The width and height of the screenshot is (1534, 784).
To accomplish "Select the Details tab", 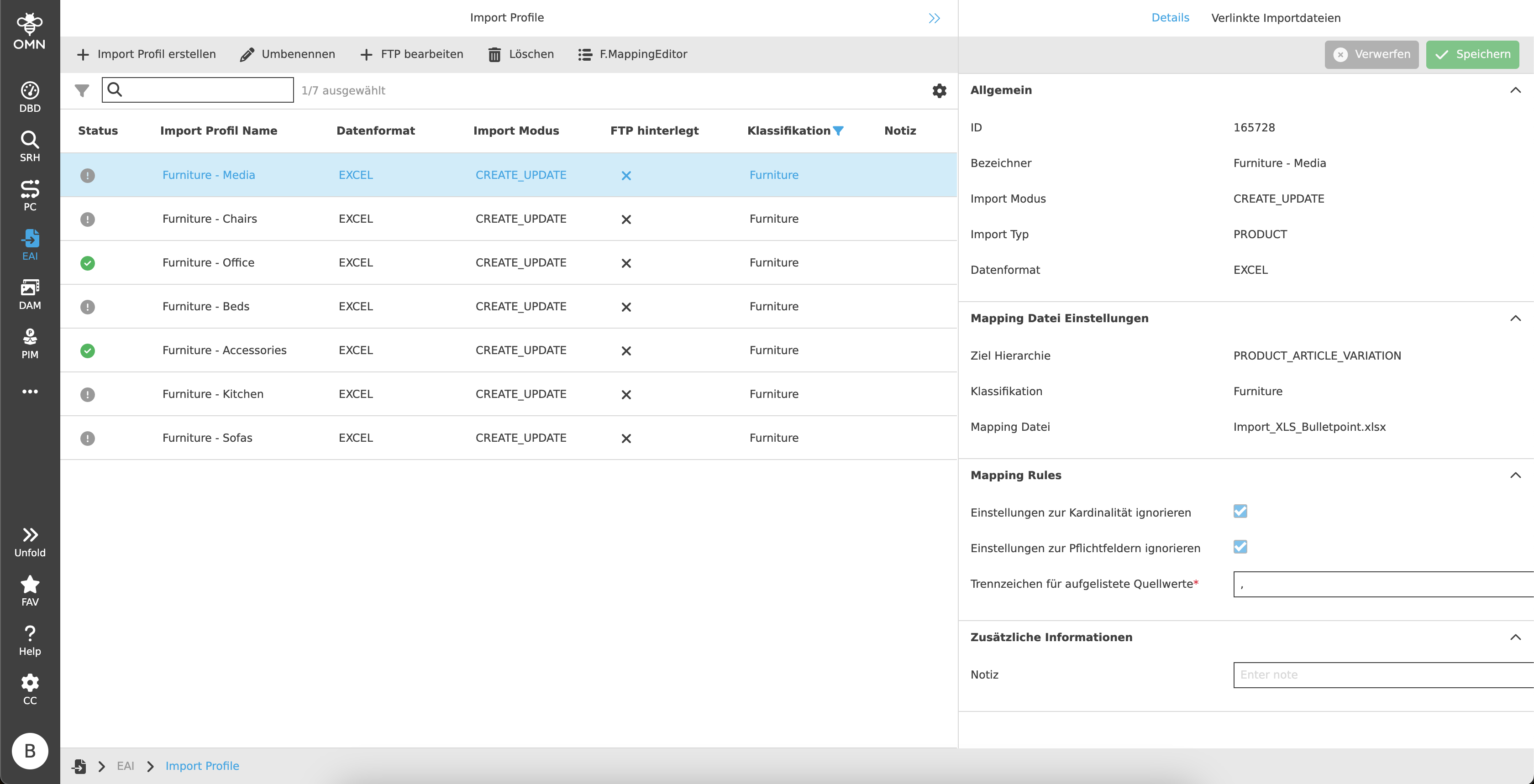I will (1170, 18).
